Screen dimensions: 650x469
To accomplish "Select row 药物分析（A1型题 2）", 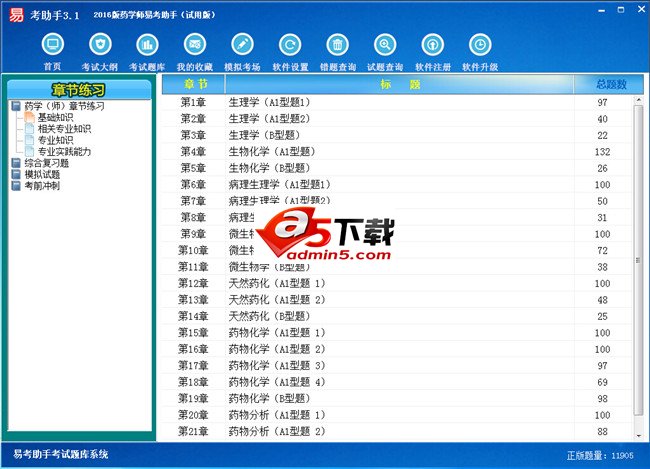I will click(397, 431).
